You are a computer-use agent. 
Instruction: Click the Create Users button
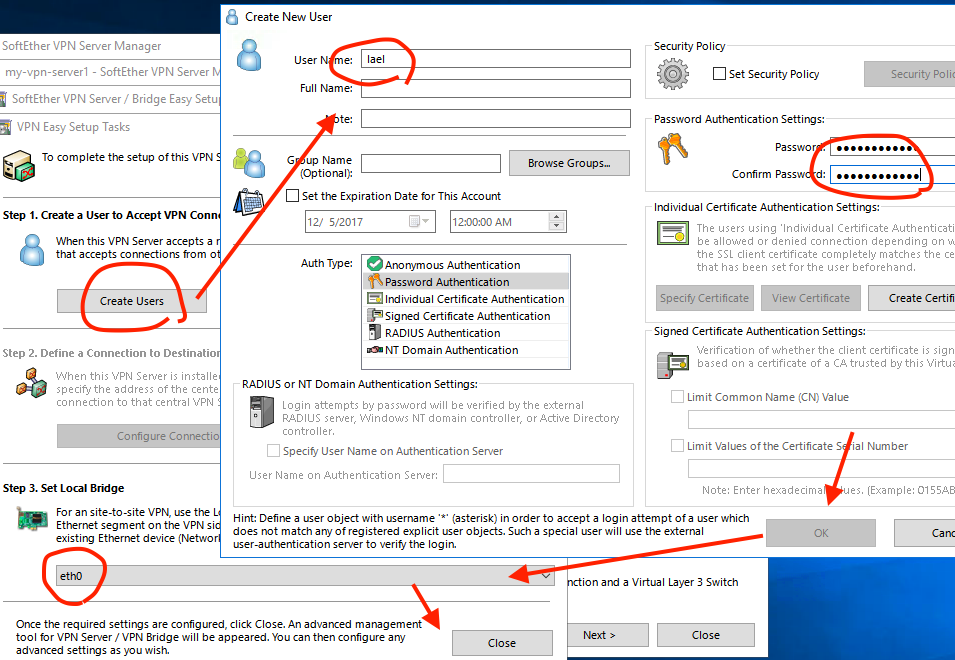132,301
